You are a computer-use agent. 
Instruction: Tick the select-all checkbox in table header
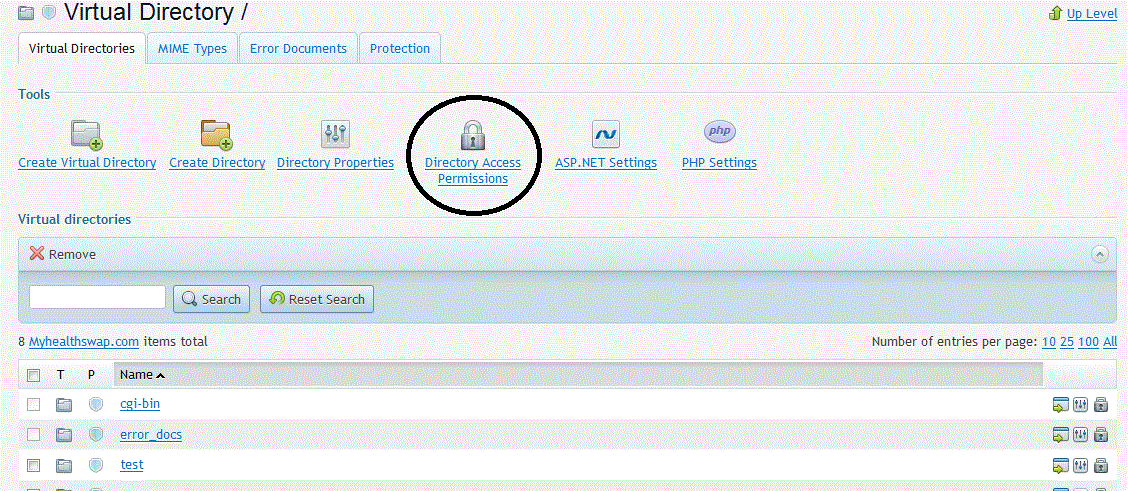(34, 375)
